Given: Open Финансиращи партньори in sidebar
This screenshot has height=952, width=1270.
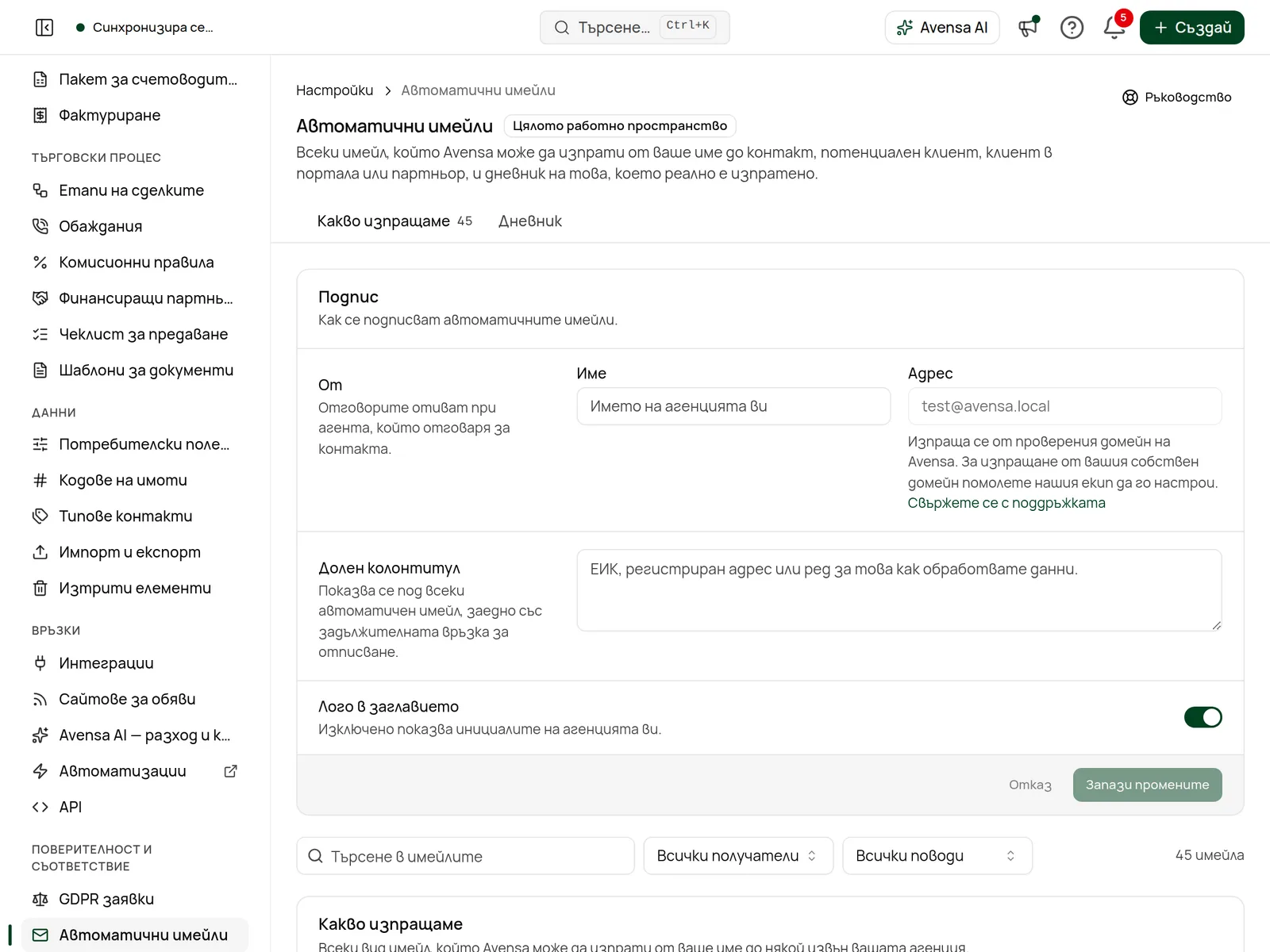Looking at the screenshot, I should tap(135, 298).
